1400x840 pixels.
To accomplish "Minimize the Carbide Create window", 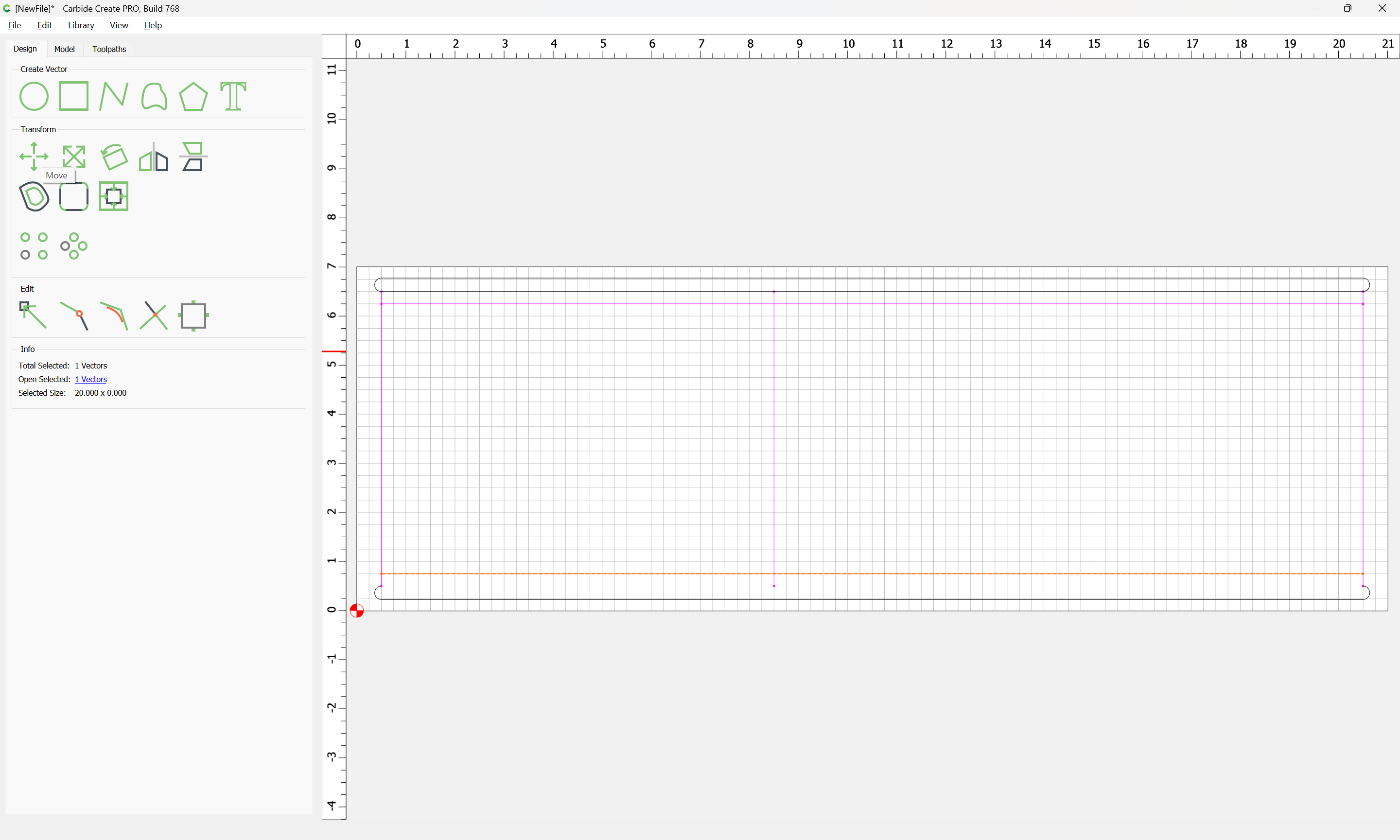I will [x=1313, y=8].
